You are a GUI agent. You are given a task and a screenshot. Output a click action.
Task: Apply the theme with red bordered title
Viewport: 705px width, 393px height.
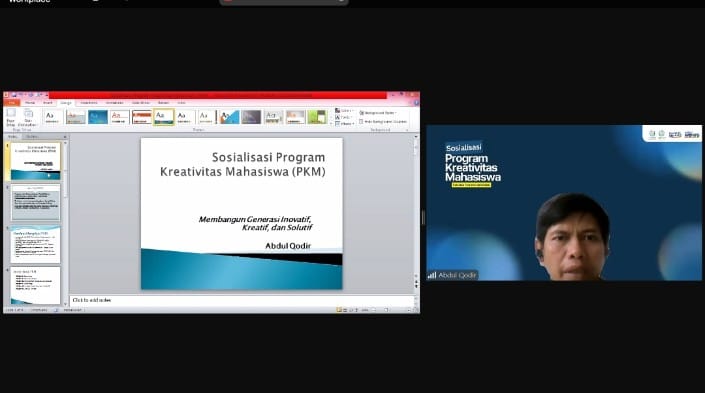pyautogui.click(x=142, y=117)
